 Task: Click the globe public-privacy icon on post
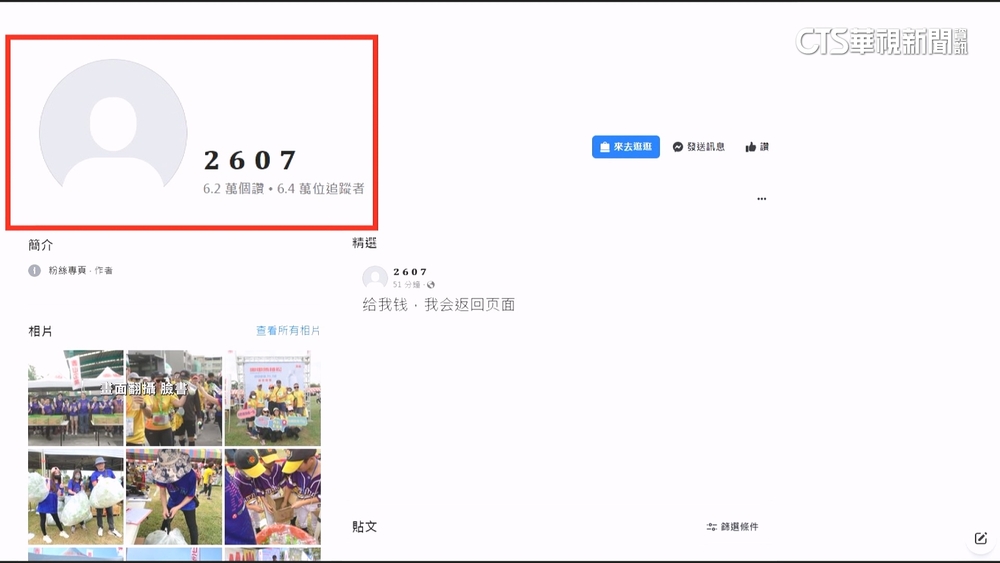pyautogui.click(x=430, y=284)
